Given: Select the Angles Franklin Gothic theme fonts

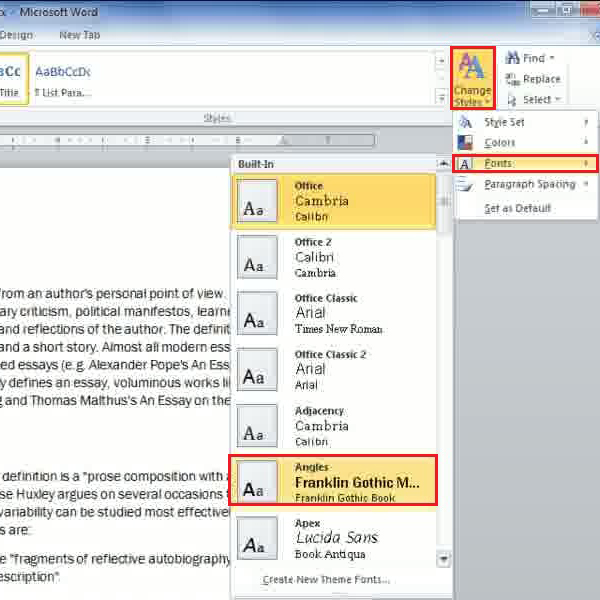Looking at the screenshot, I should [x=333, y=481].
